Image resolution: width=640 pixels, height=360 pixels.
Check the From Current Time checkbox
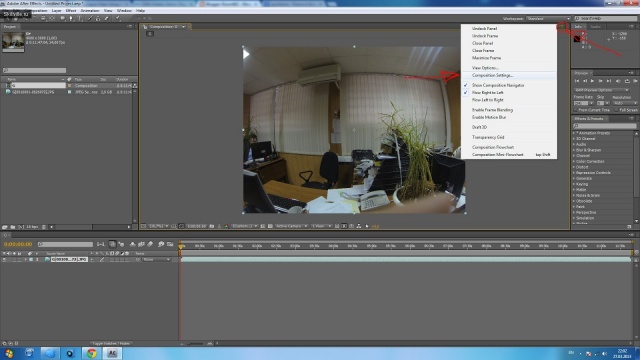[x=576, y=110]
